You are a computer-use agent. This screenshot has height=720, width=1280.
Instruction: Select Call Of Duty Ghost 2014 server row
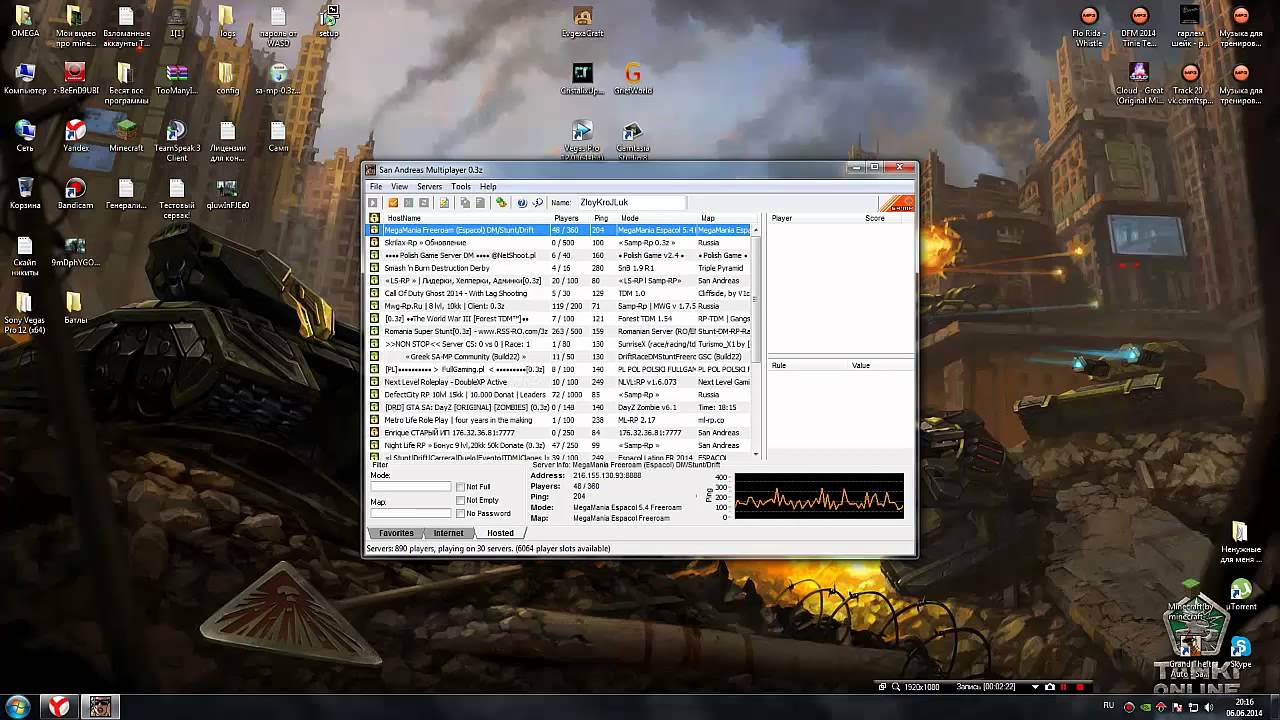tap(560, 293)
